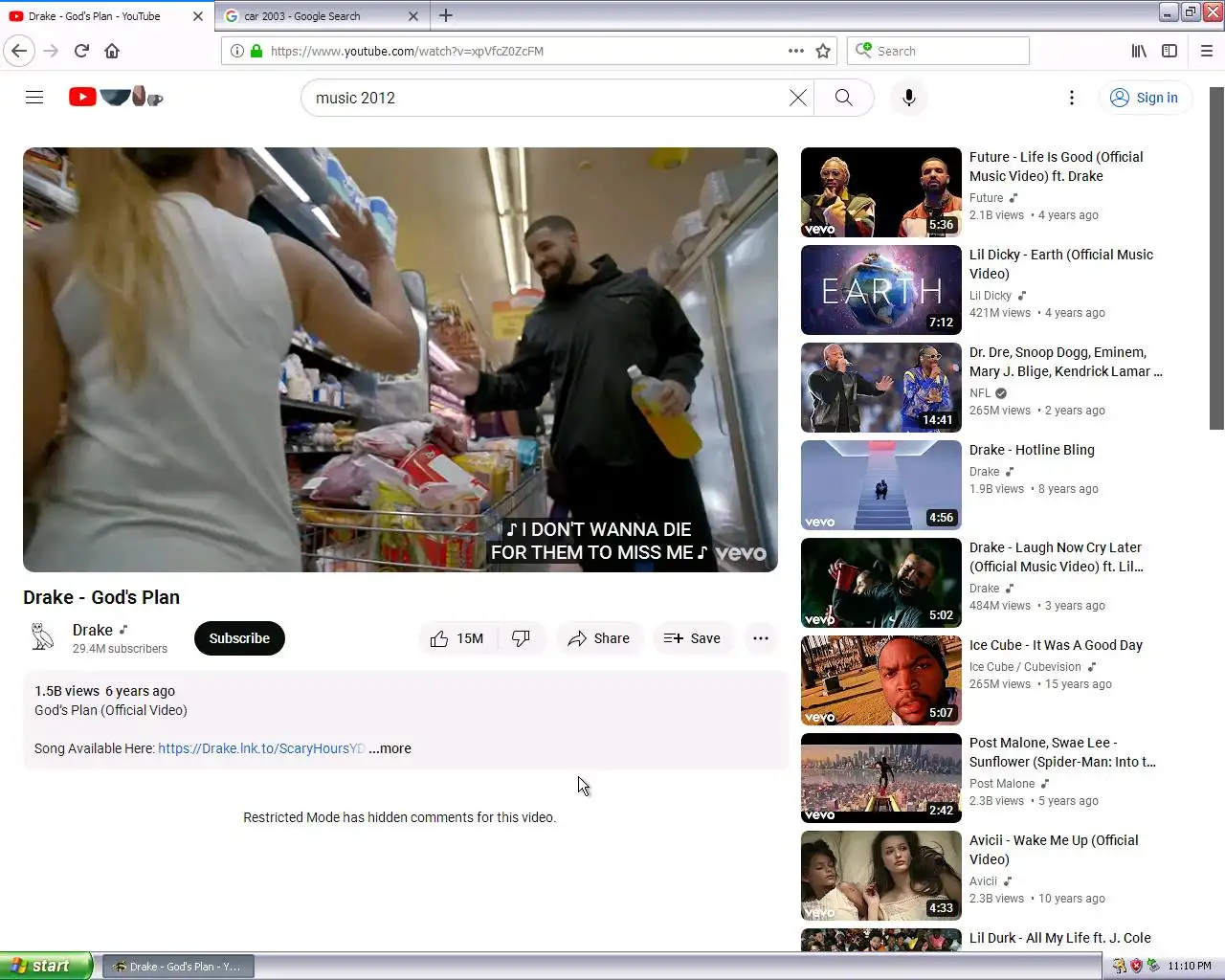Expand the description with ...more
This screenshot has height=980, width=1225.
click(390, 748)
